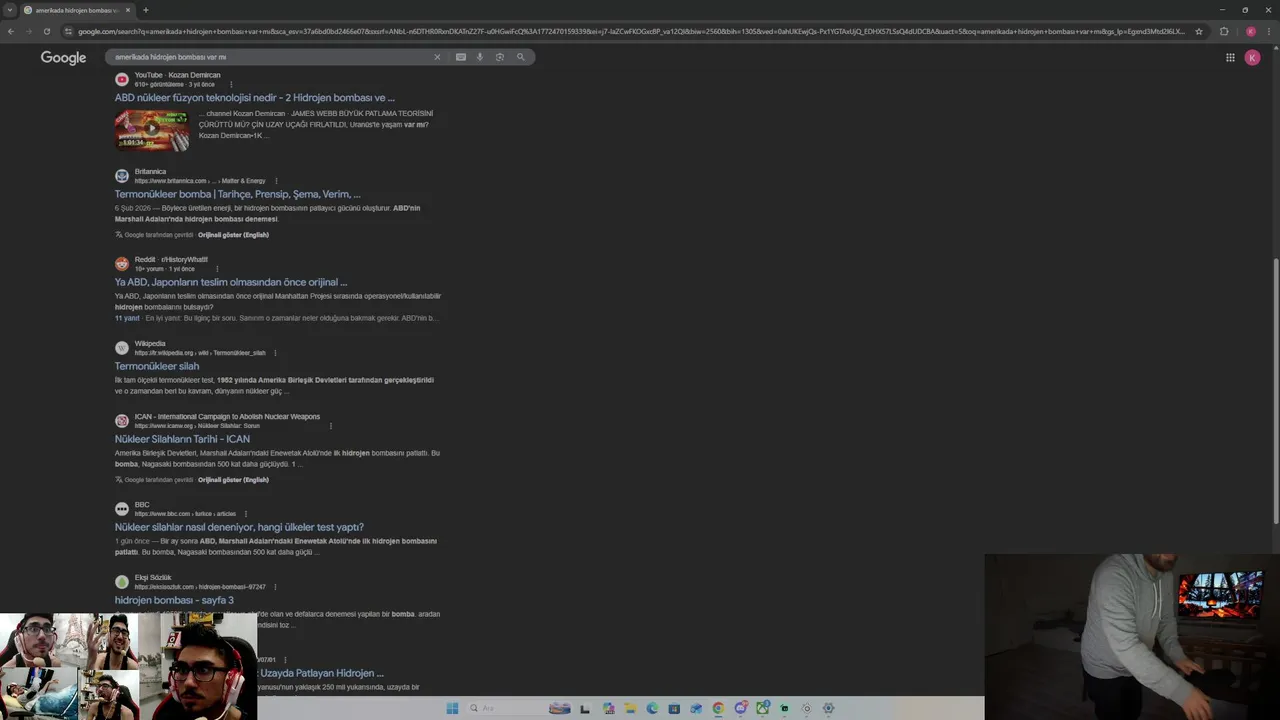The height and width of the screenshot is (720, 1280).
Task: Click the Google search input field
Action: [270, 57]
